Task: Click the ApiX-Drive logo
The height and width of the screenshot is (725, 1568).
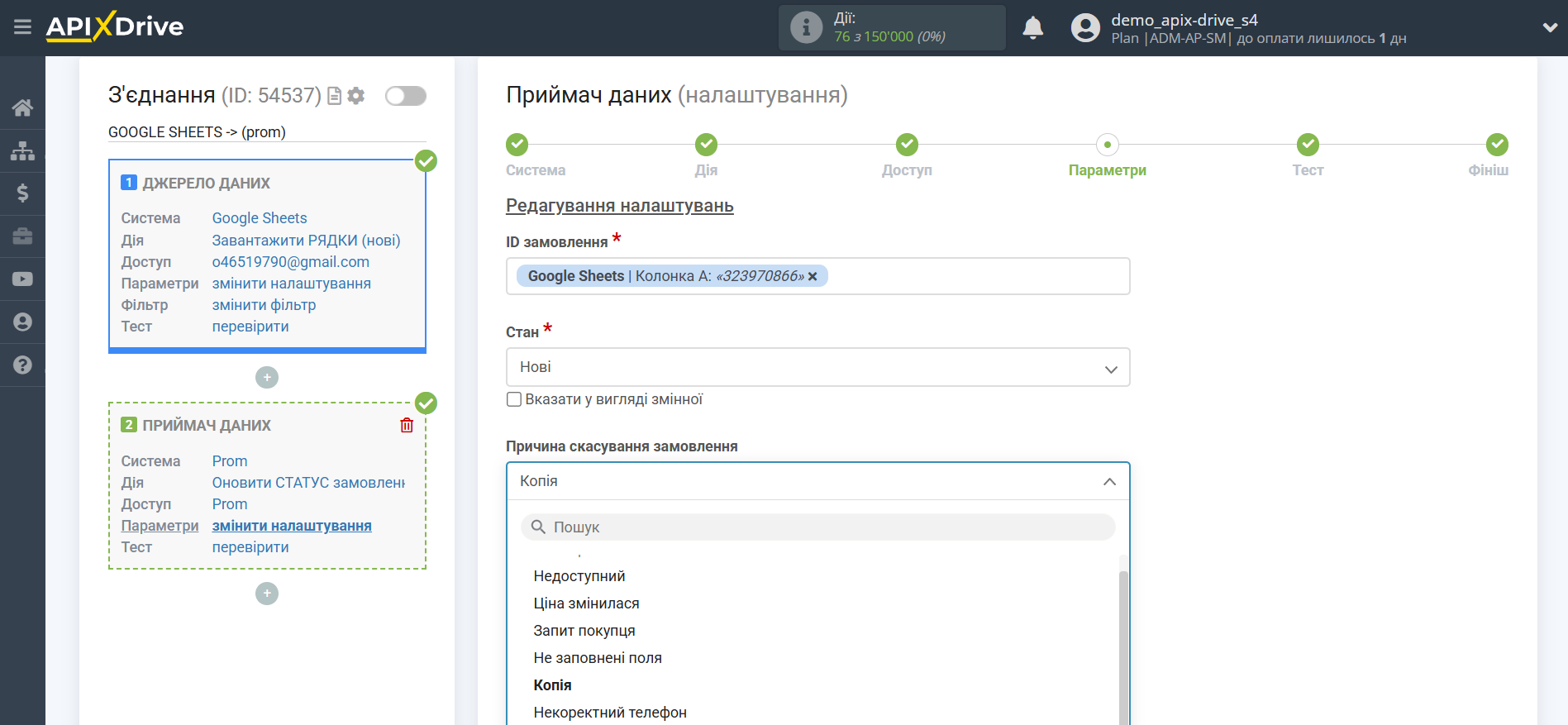Action: click(x=115, y=26)
